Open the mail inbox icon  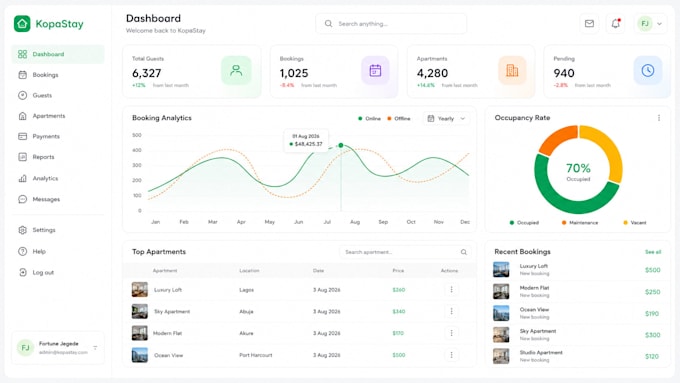tap(589, 24)
